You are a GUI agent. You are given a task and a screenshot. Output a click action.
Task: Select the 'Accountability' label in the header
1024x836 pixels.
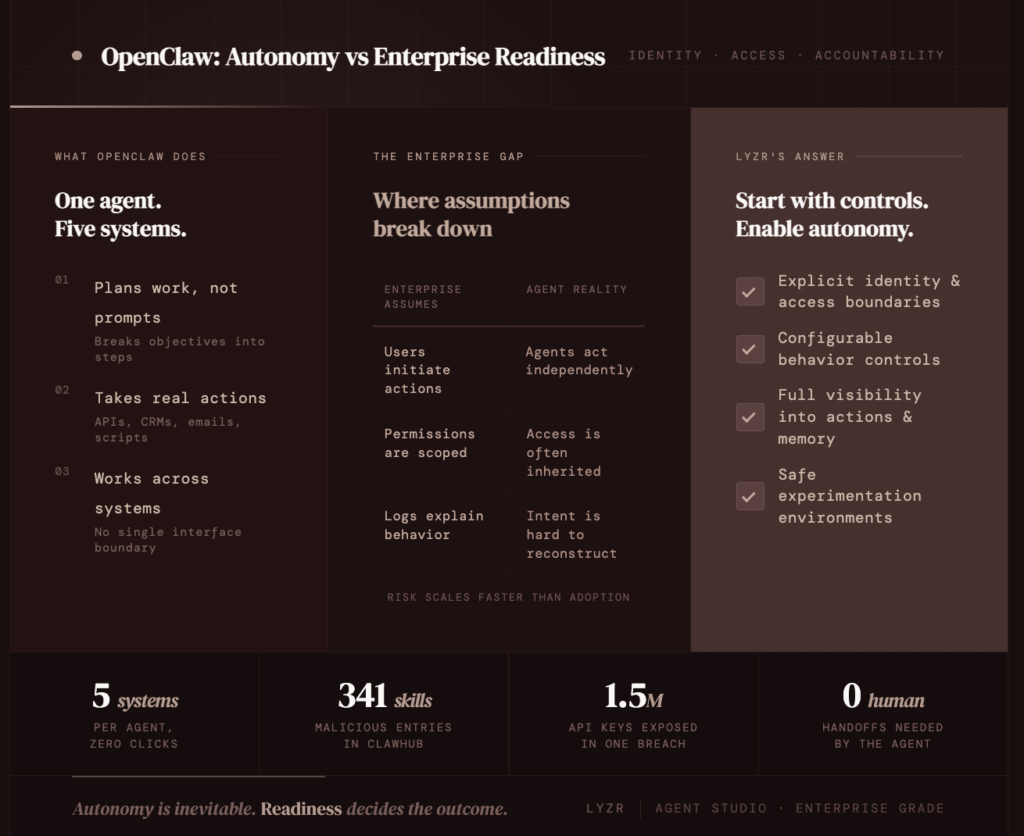point(879,56)
